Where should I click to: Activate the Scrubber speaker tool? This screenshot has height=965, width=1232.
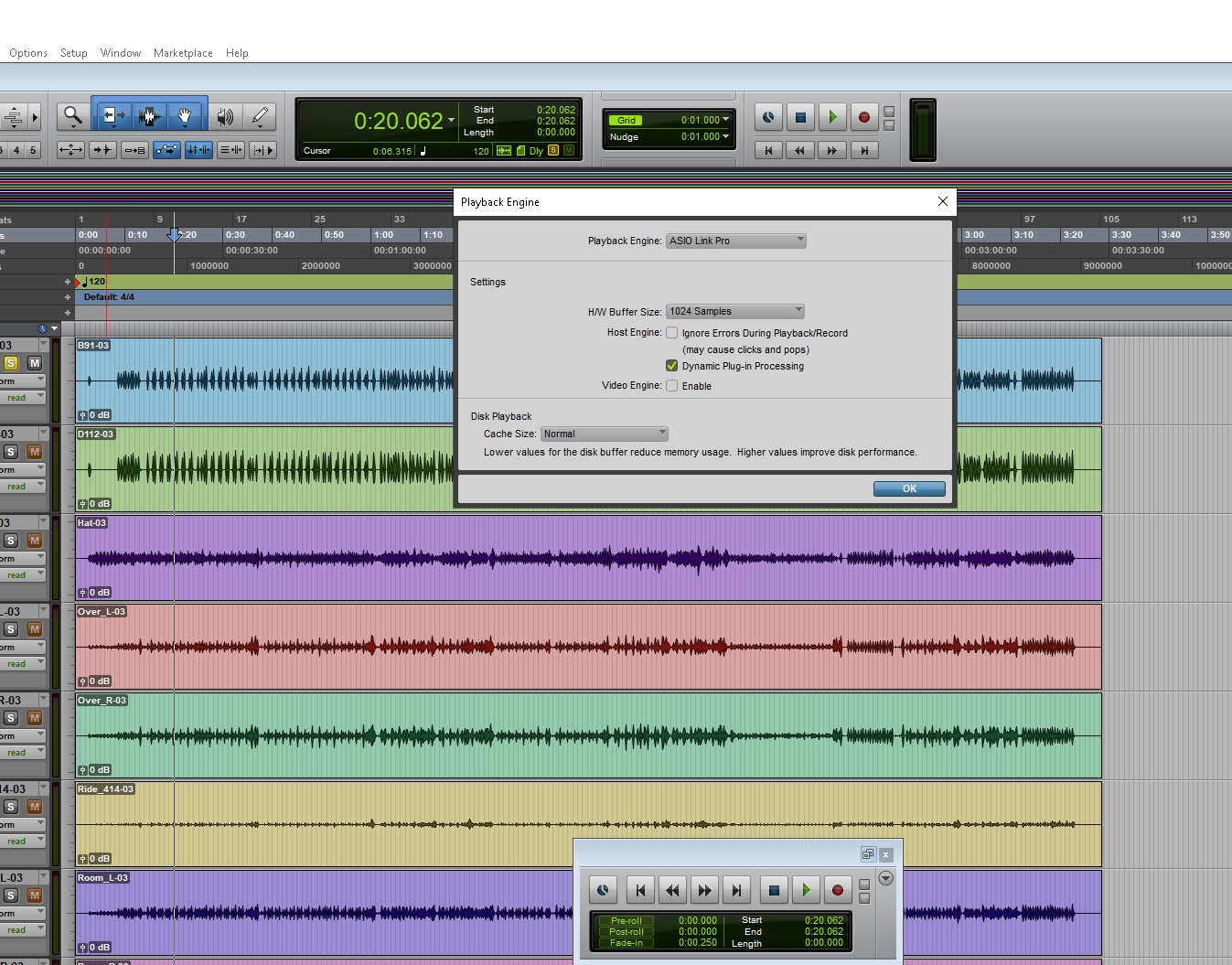(224, 116)
